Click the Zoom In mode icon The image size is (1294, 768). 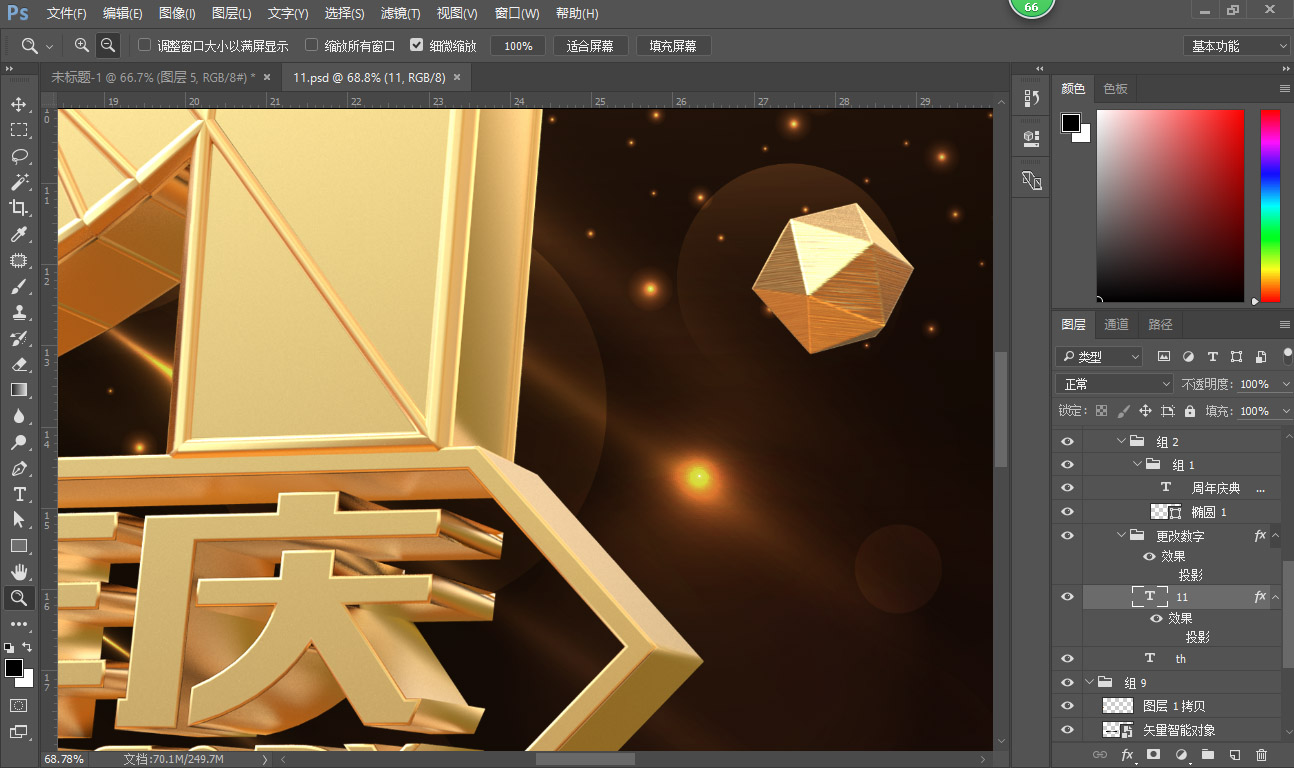coord(82,45)
